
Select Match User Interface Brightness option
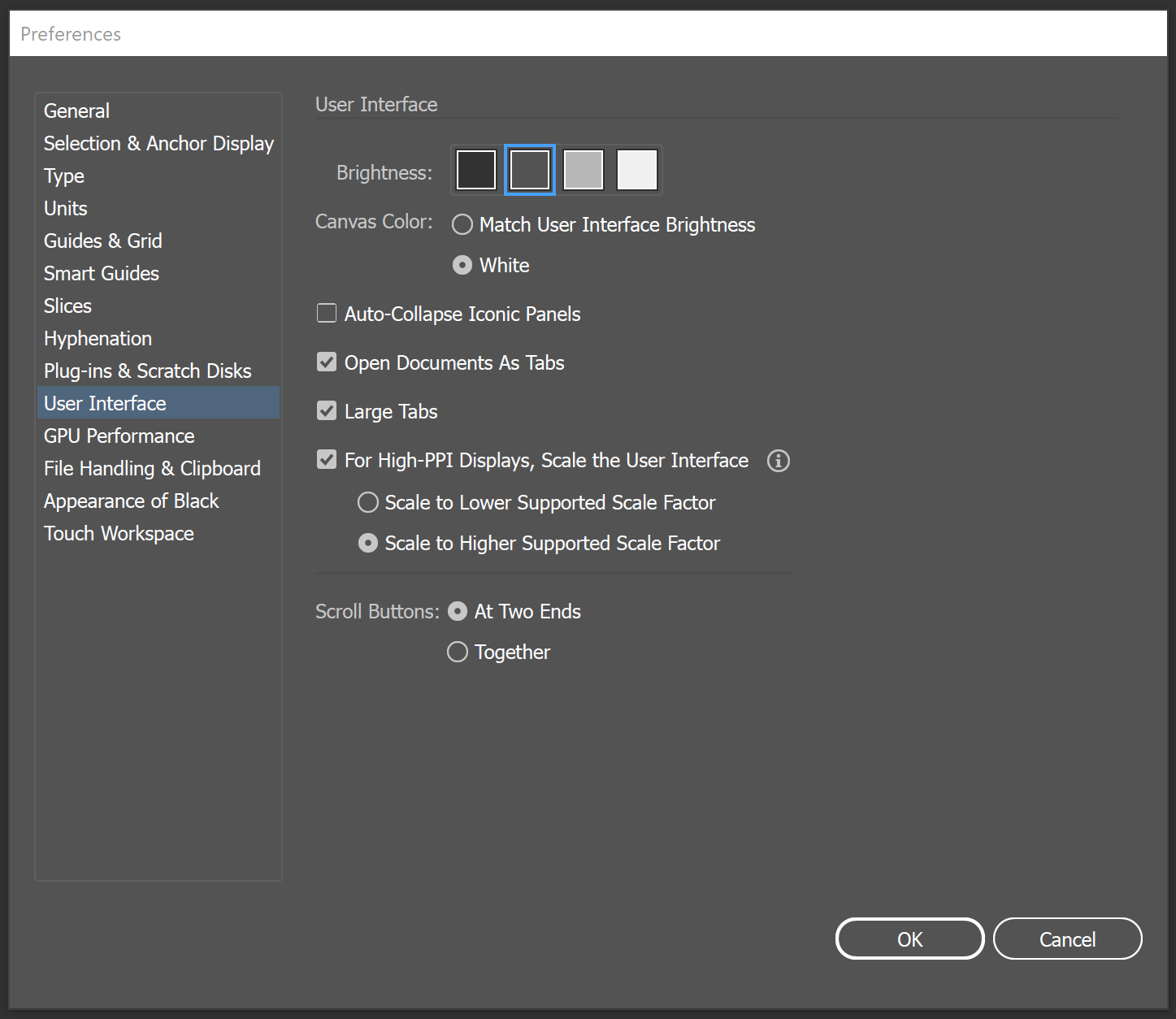(x=462, y=225)
